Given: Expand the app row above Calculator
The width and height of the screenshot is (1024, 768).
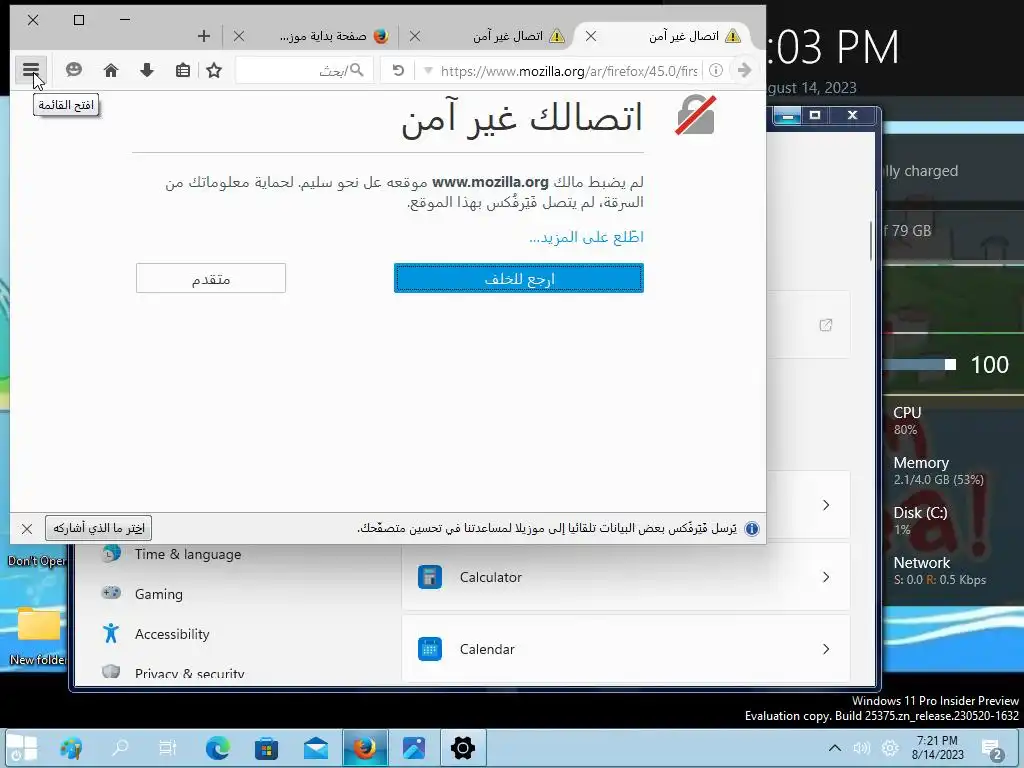Looking at the screenshot, I should pos(826,505).
